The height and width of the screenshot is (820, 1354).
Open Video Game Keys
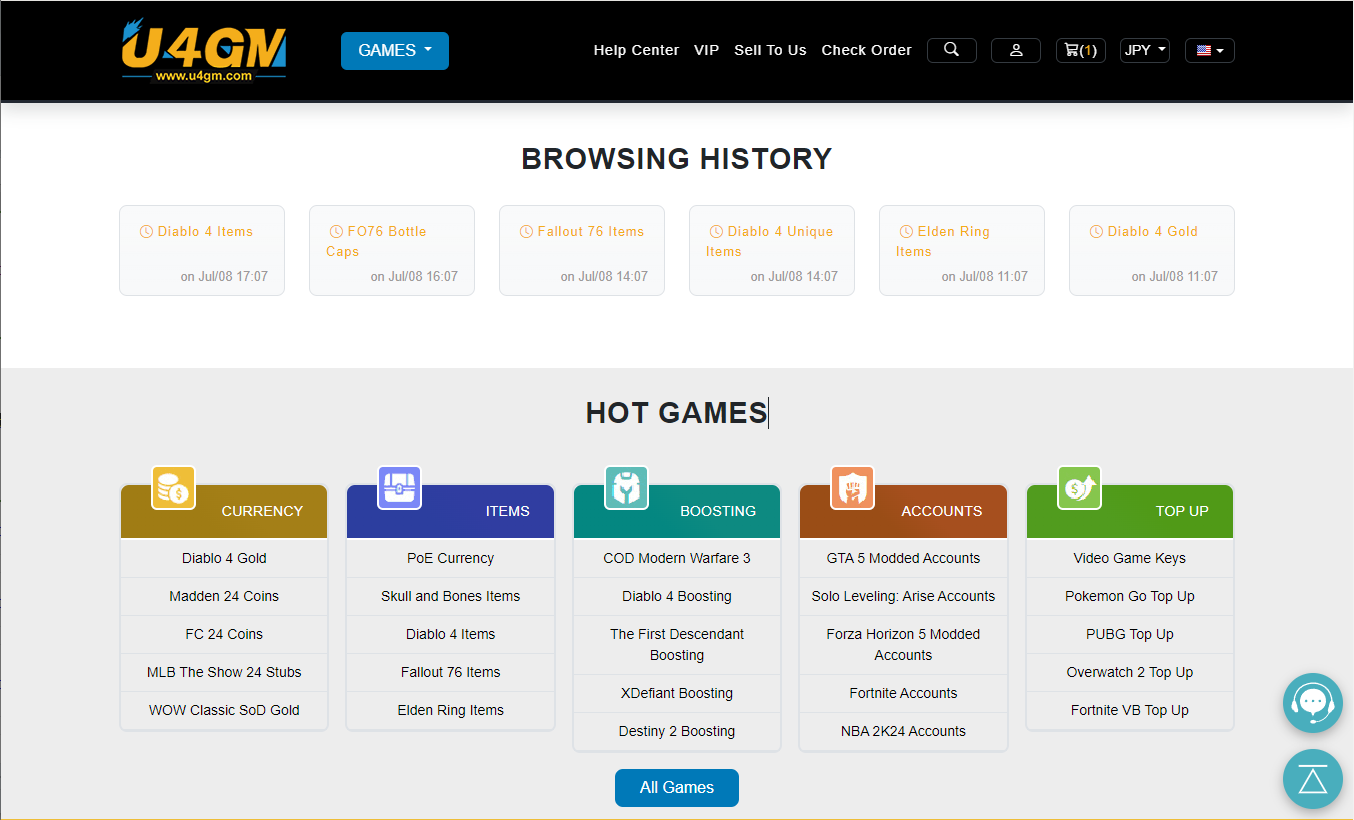click(1130, 558)
